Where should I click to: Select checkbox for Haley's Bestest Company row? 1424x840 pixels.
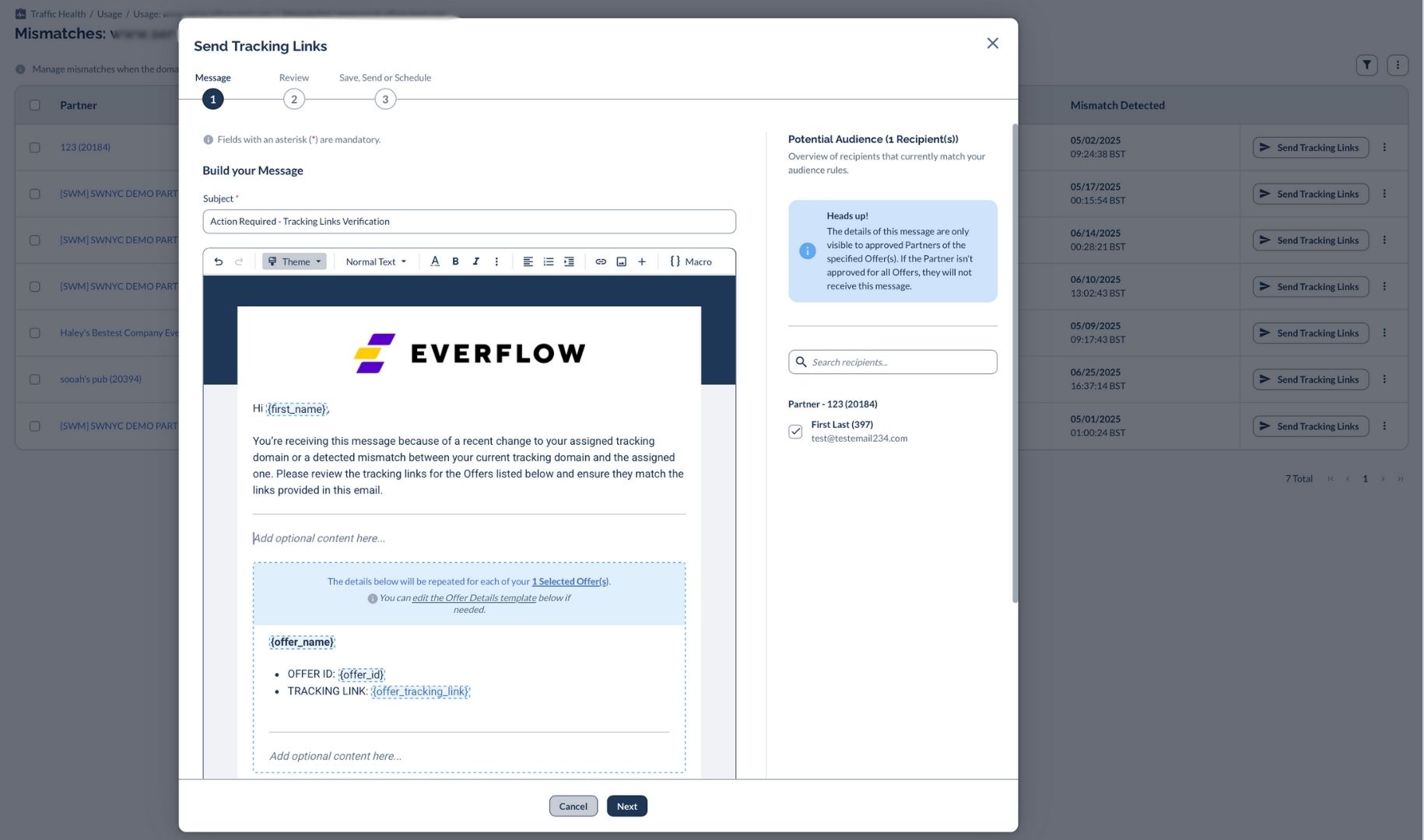pos(35,333)
